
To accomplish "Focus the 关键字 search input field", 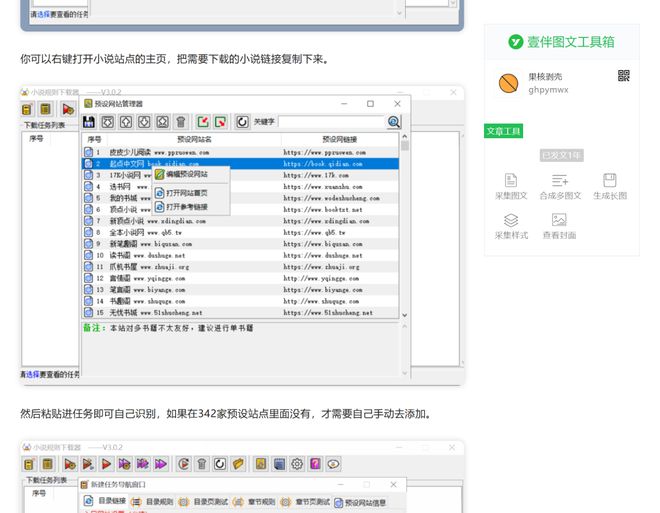I will pyautogui.click(x=331, y=122).
